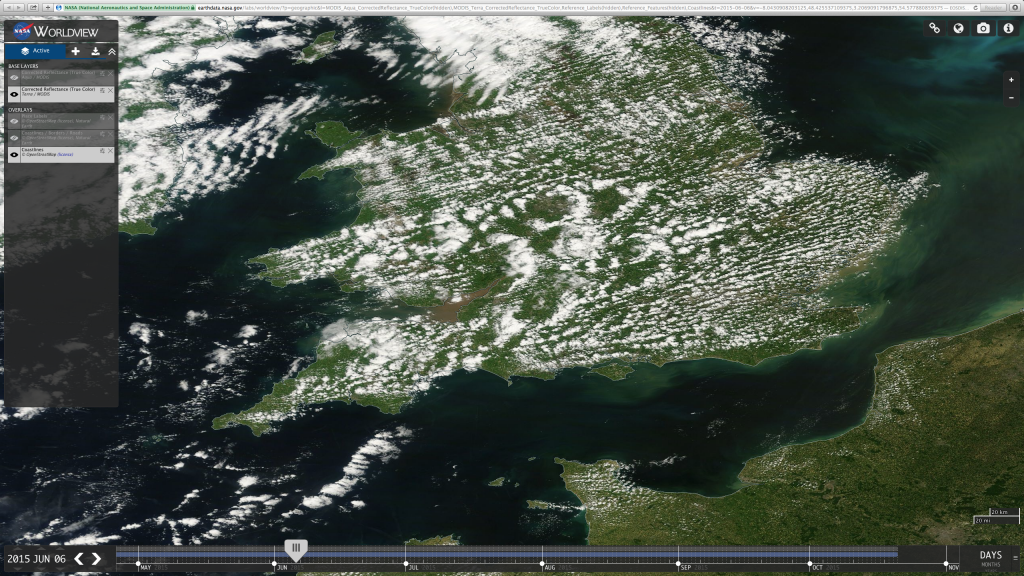Go forward in the browser
This screenshot has height=576, width=1024.
pos(19,7)
